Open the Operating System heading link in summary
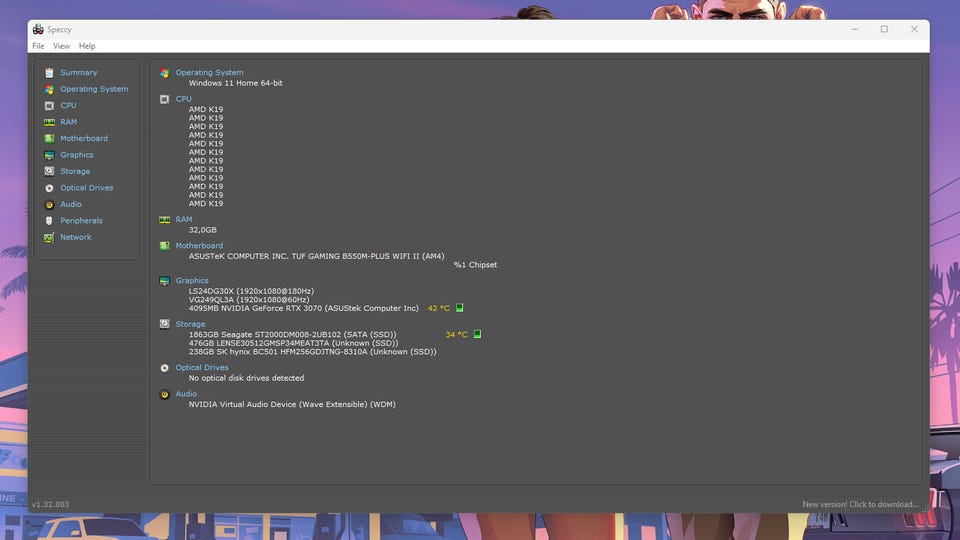 [x=209, y=72]
